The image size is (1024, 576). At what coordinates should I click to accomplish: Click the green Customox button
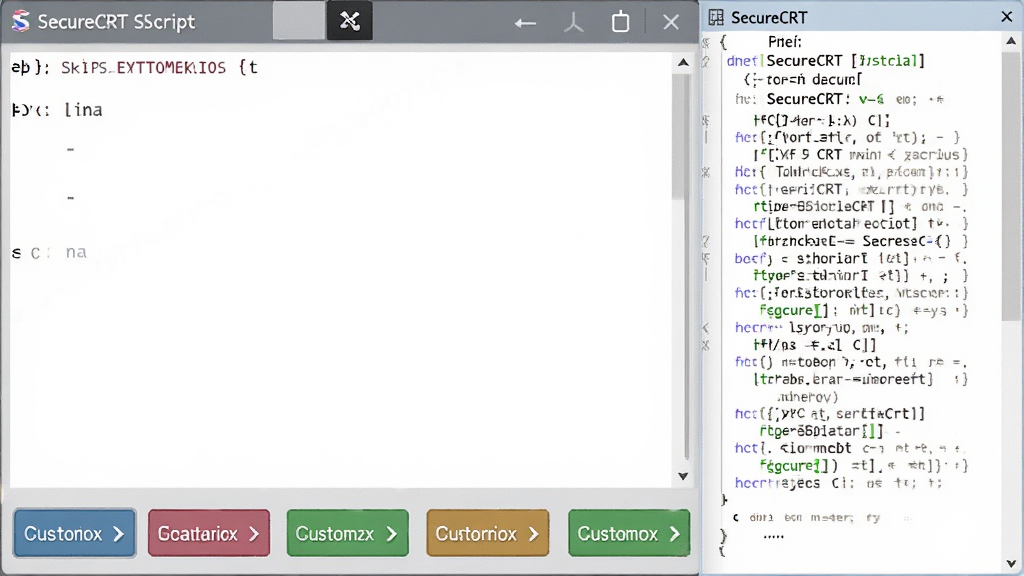629,534
